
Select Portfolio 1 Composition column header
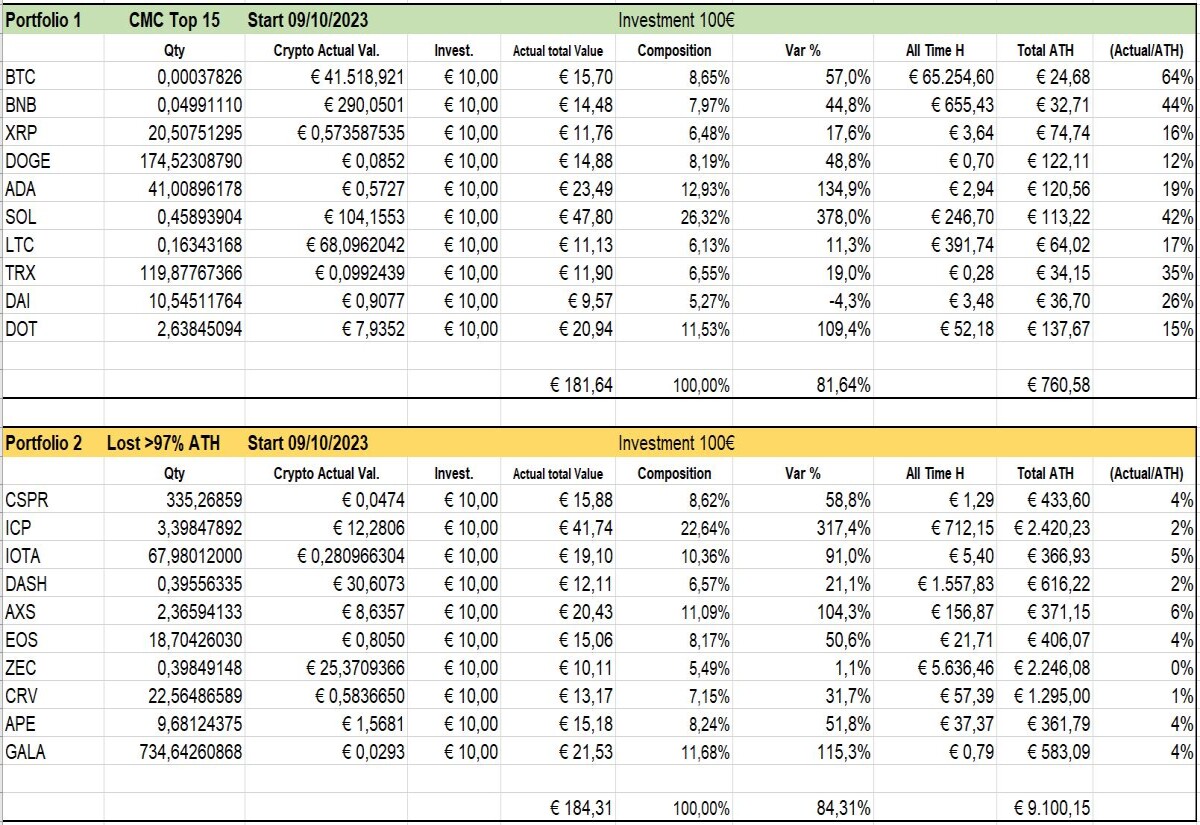[x=675, y=50]
